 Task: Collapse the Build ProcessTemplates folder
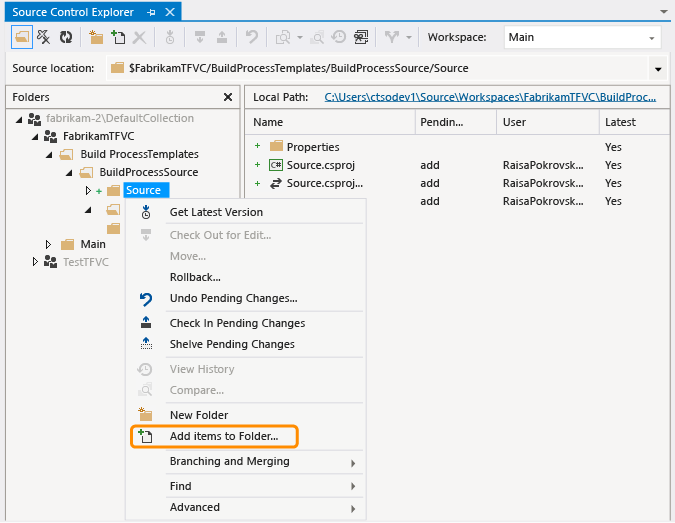point(49,155)
